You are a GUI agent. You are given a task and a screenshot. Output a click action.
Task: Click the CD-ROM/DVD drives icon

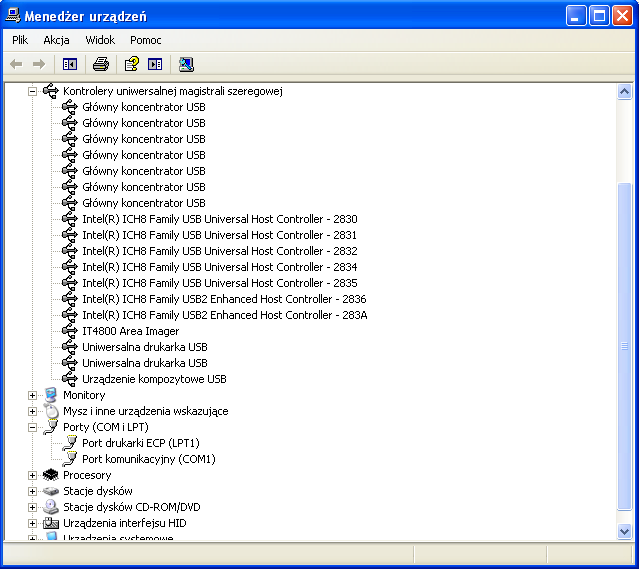[x=51, y=507]
